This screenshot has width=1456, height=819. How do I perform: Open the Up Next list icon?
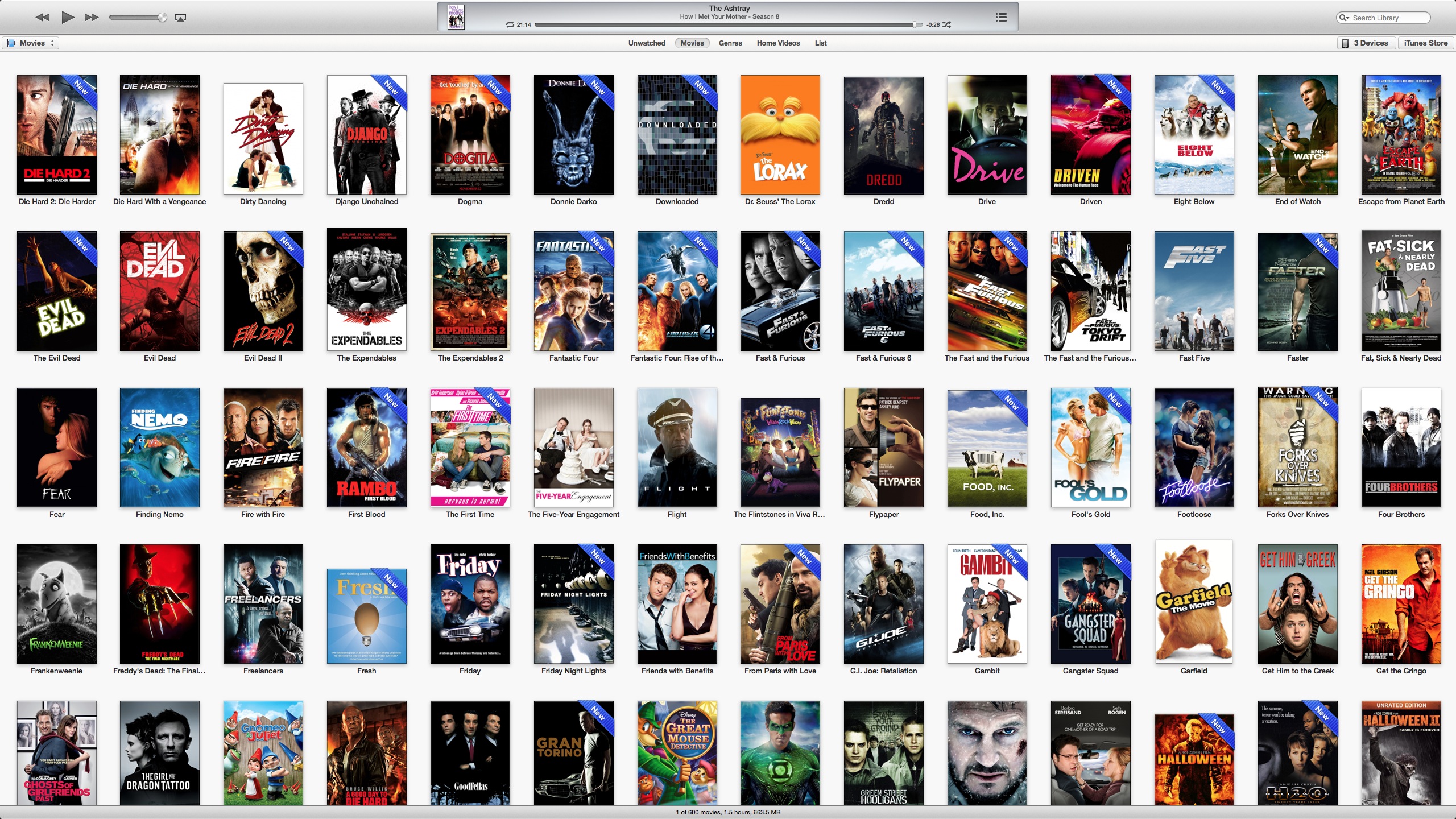[1002, 18]
